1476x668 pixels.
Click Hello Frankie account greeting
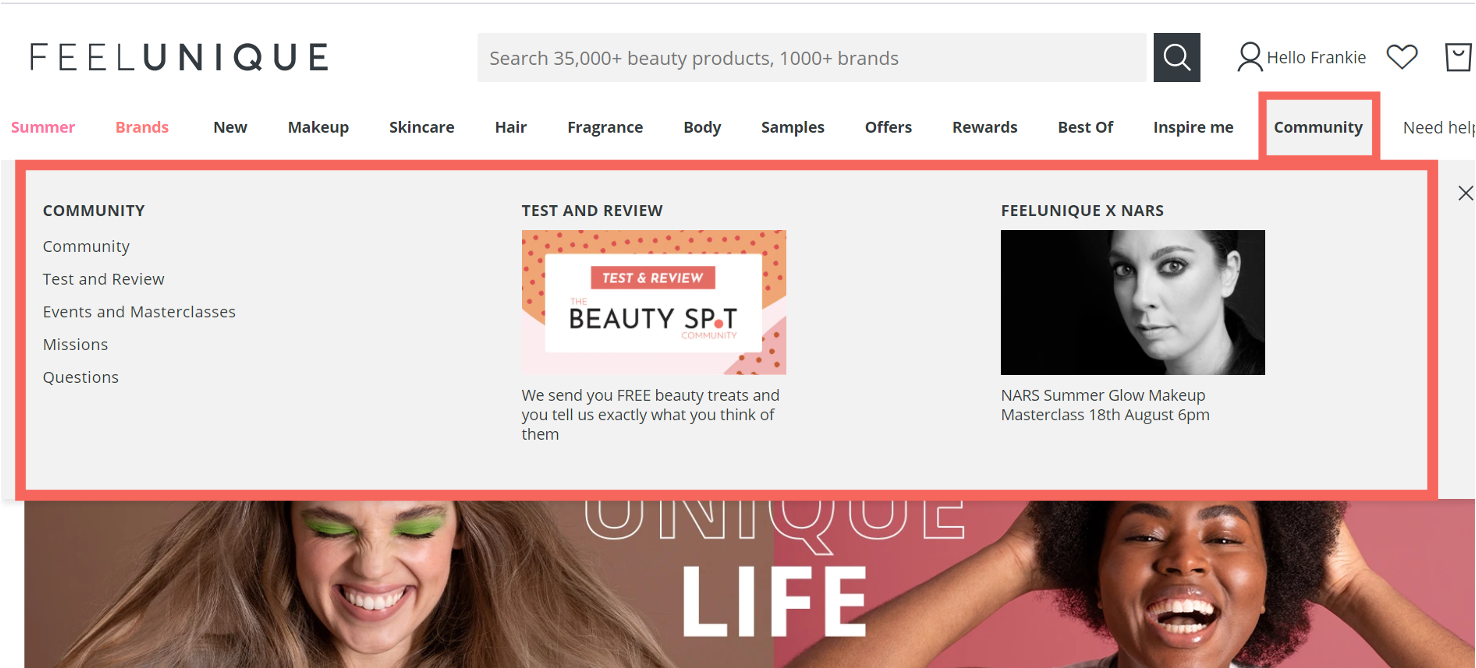[x=1316, y=58]
